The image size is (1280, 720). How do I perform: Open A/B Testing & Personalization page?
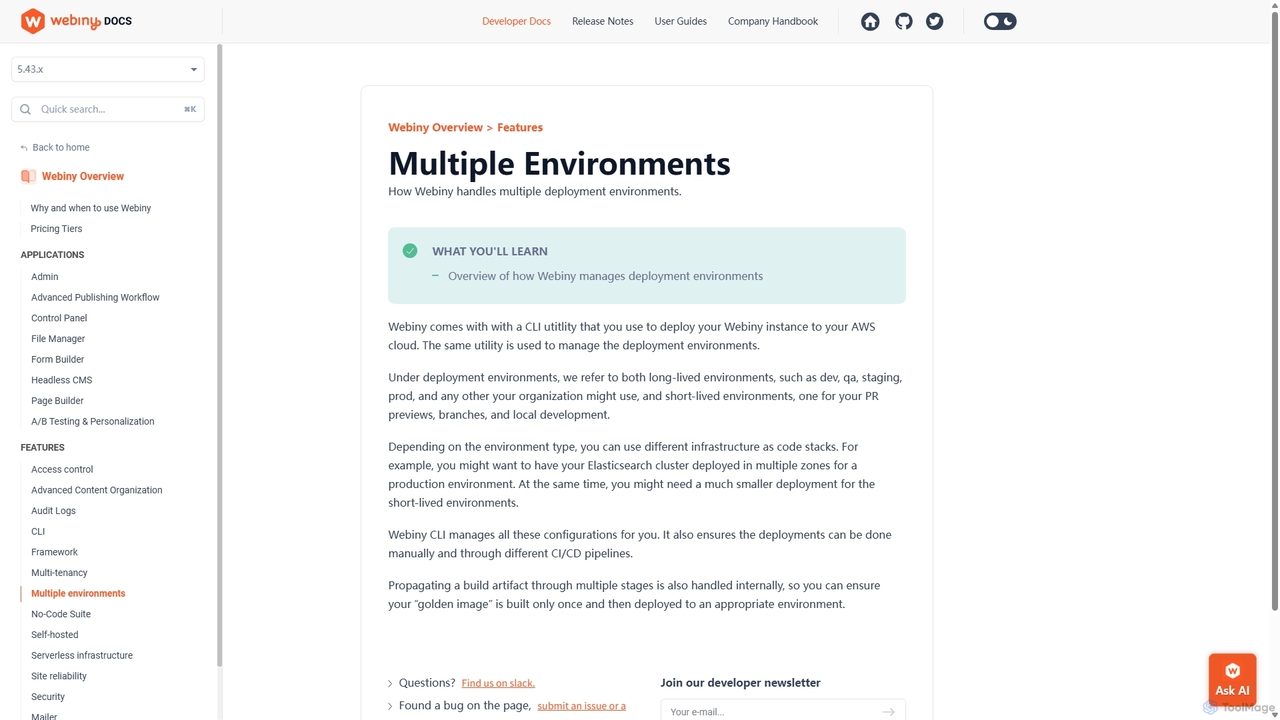tap(93, 421)
